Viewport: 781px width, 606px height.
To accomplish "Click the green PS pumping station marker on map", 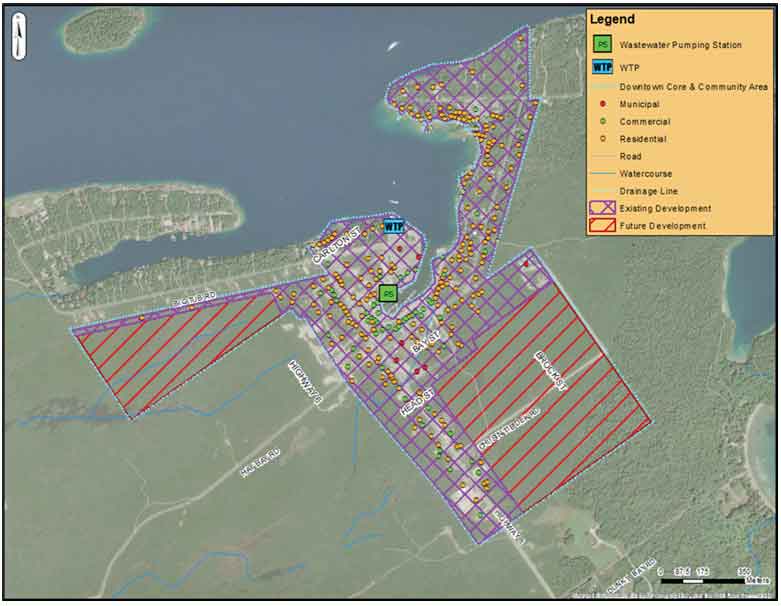I will tap(388, 293).
